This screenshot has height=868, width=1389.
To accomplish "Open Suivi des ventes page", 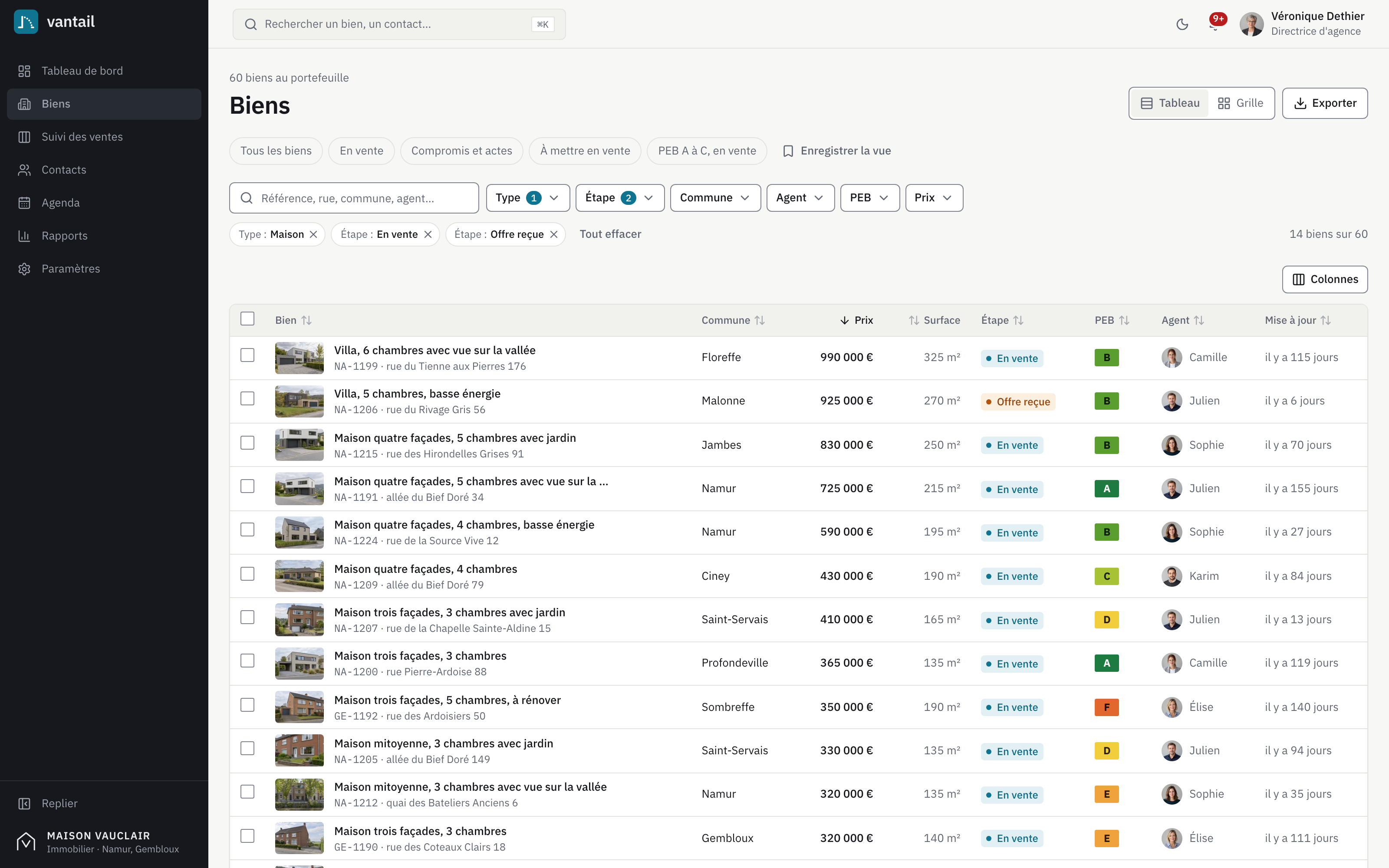I will coord(104,137).
